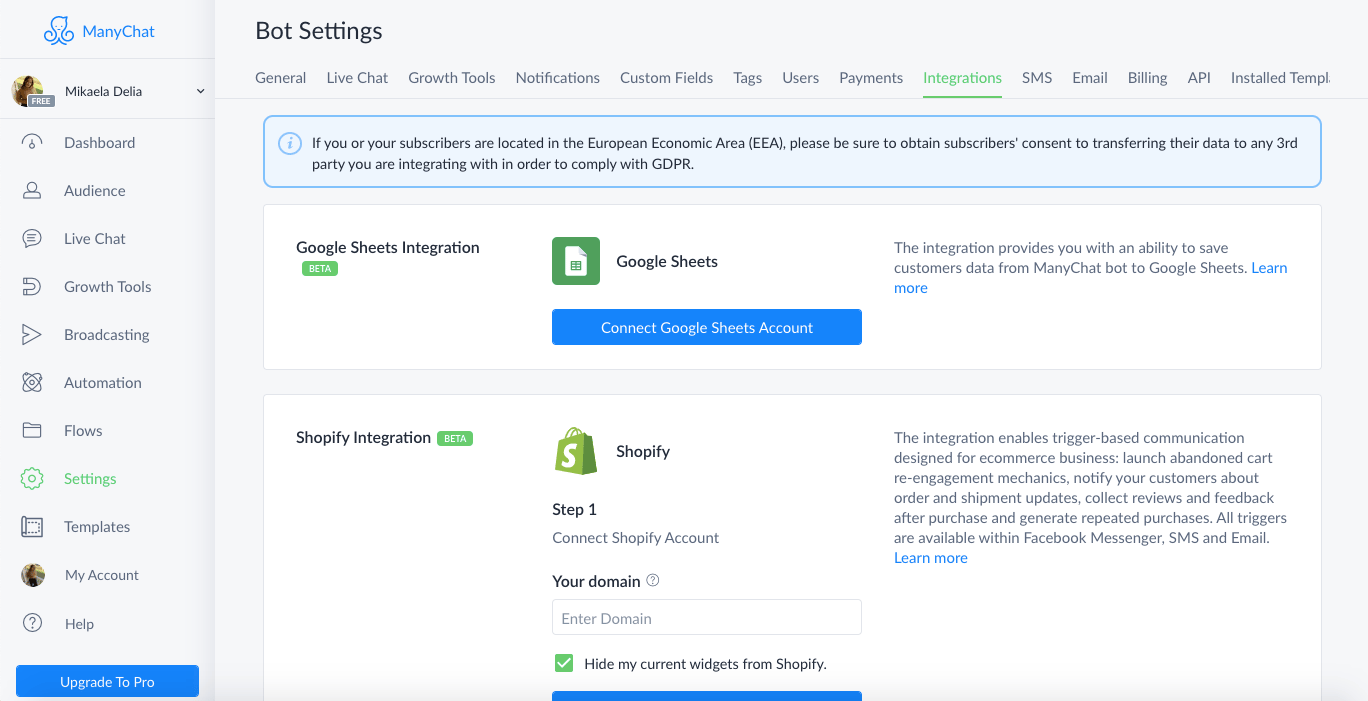Image resolution: width=1368 pixels, height=701 pixels.
Task: Switch to the Users tab
Action: 800,77
